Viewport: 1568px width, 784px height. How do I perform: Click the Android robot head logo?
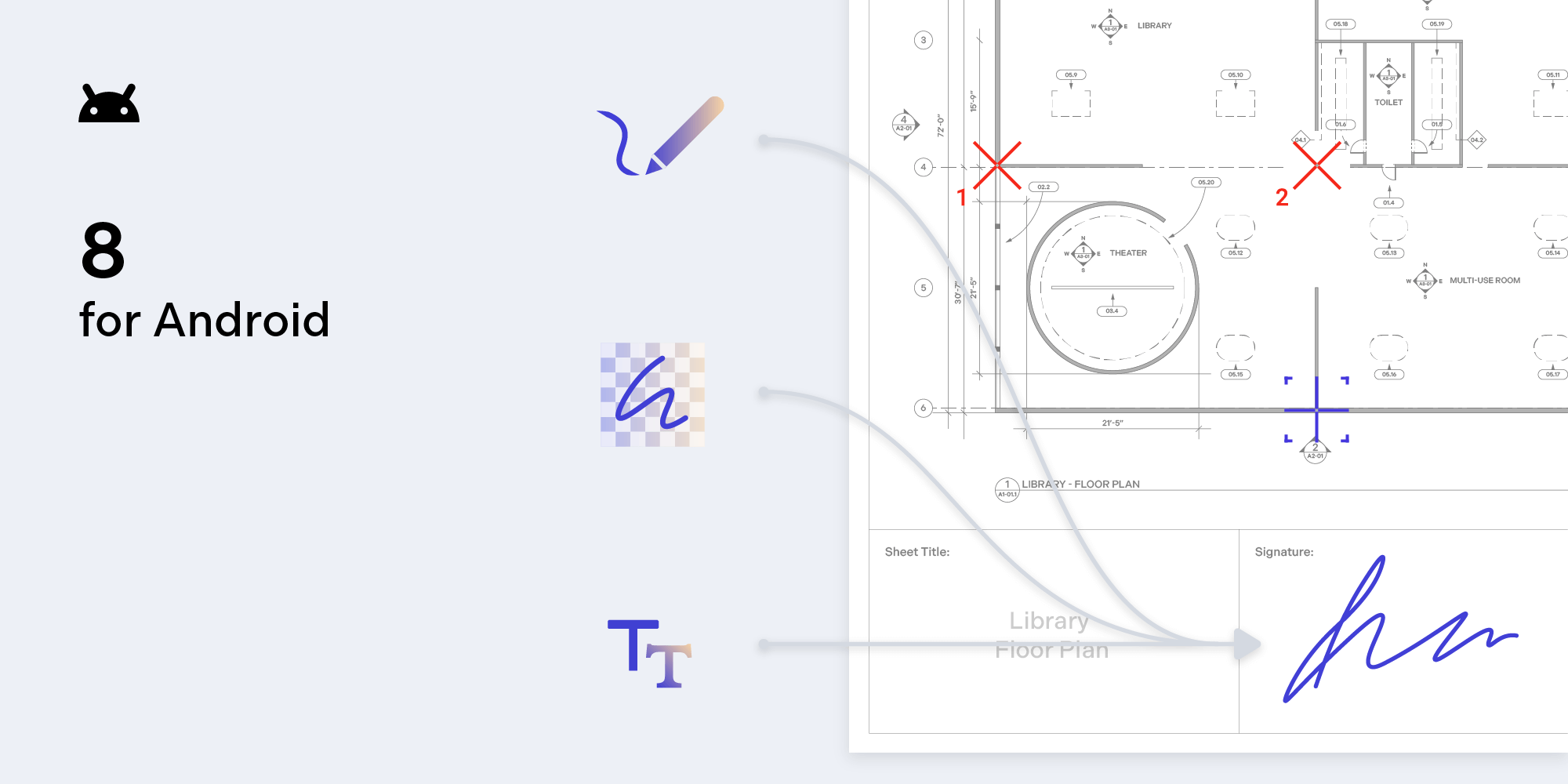(109, 103)
